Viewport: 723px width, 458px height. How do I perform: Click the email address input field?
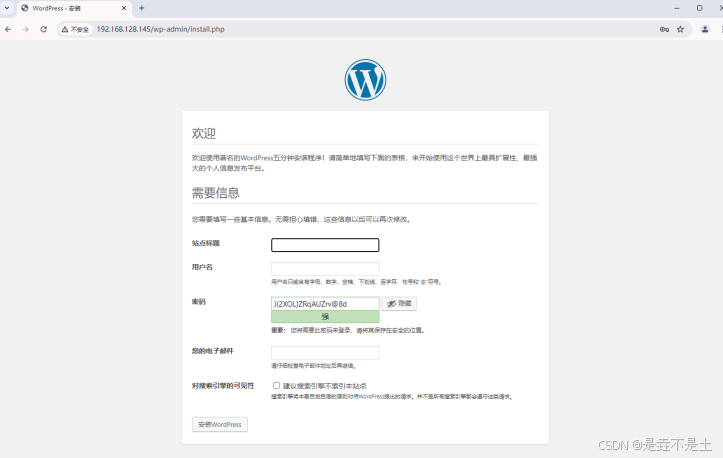(x=325, y=353)
